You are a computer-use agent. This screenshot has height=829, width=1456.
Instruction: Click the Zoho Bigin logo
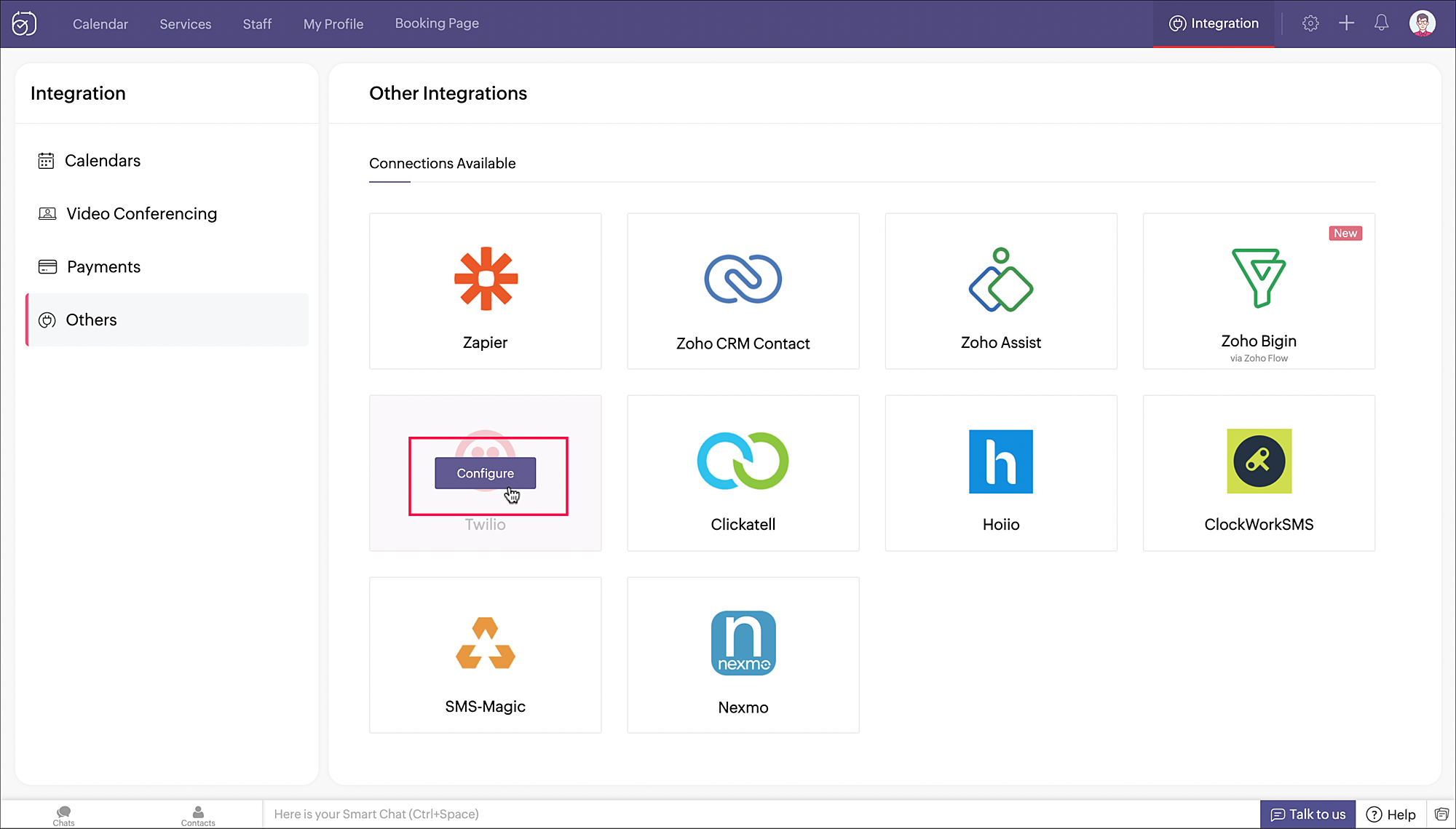(1259, 277)
